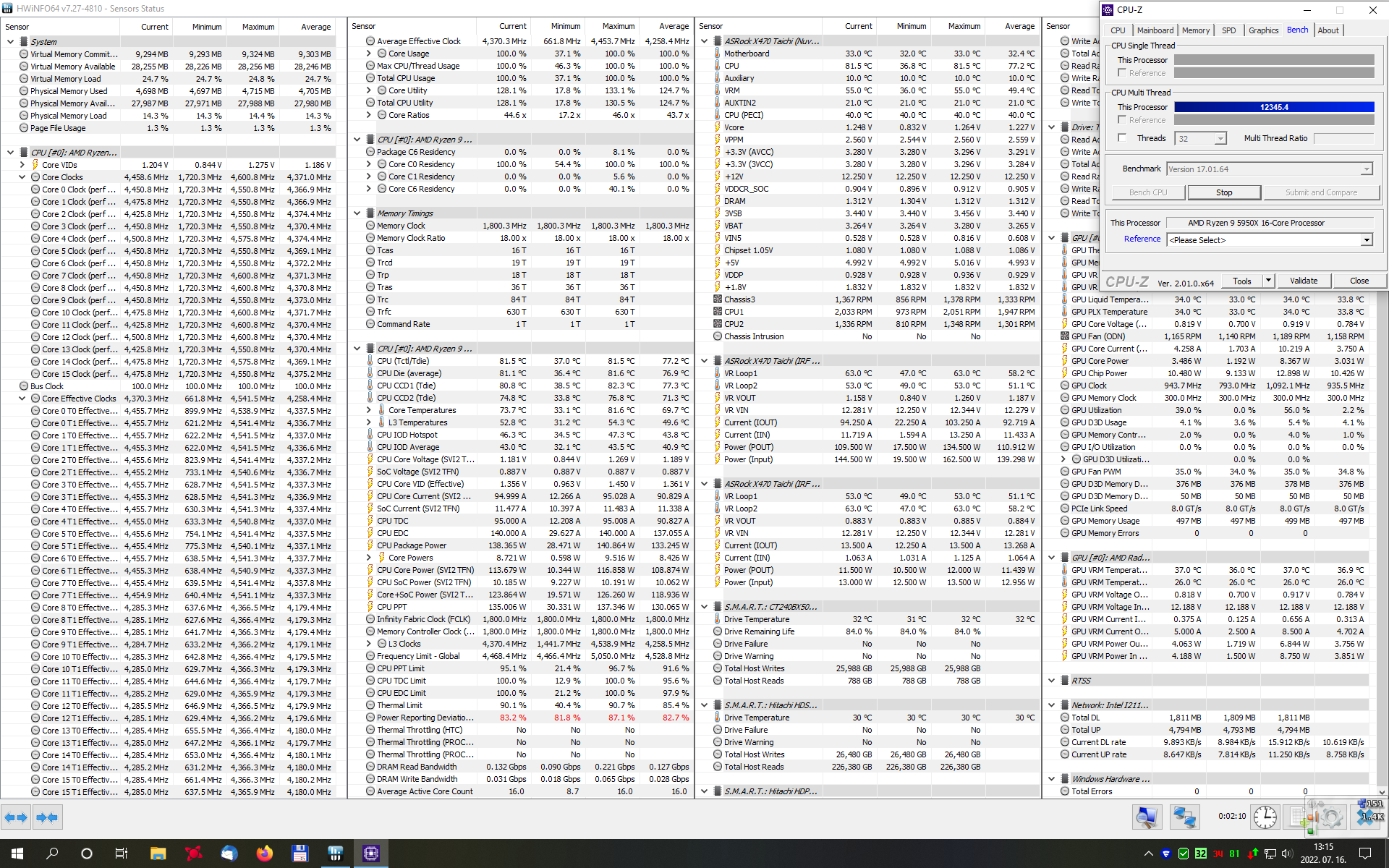Click the single-thread This Processor progress bar

tap(1274, 60)
